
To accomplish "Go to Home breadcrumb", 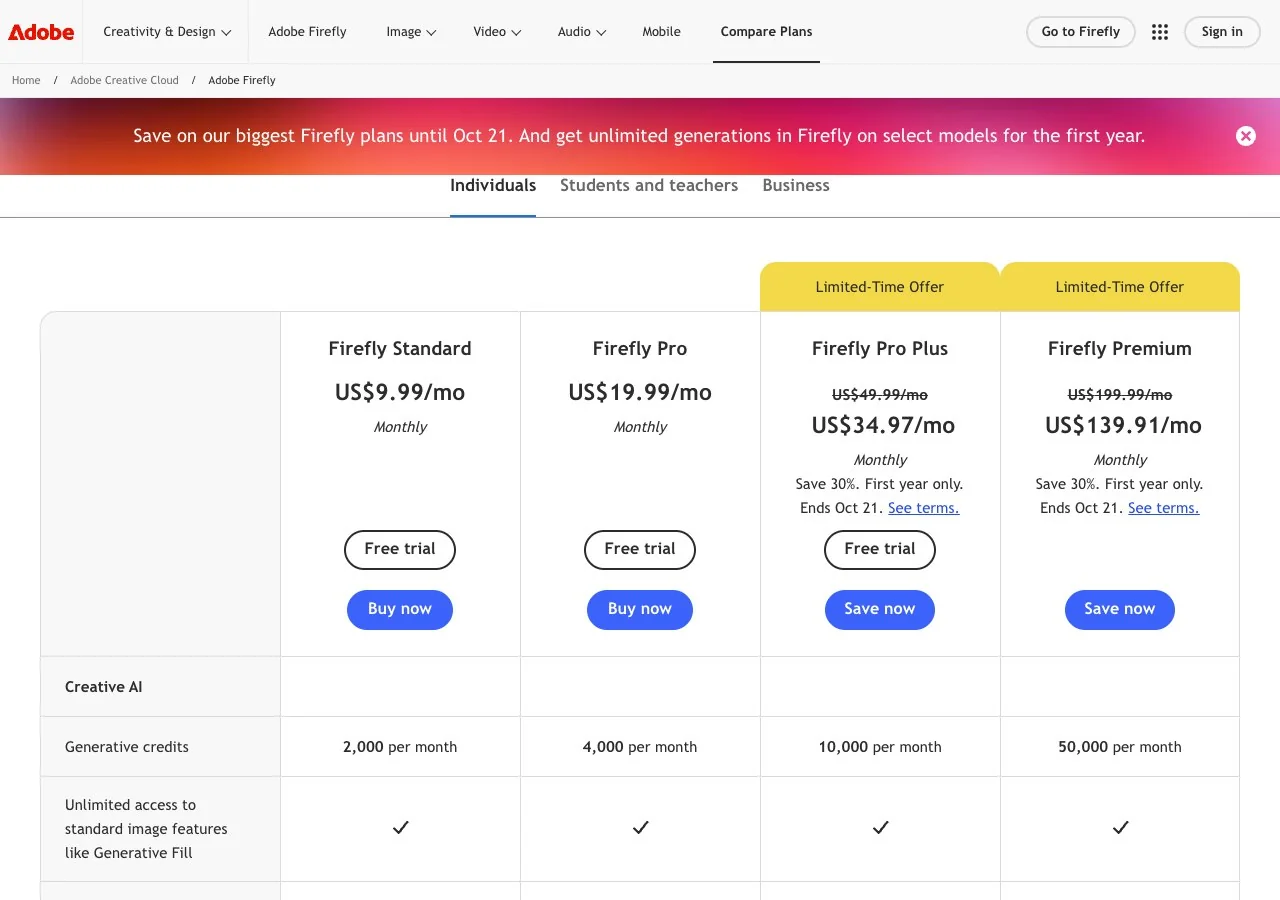I will 26,80.
